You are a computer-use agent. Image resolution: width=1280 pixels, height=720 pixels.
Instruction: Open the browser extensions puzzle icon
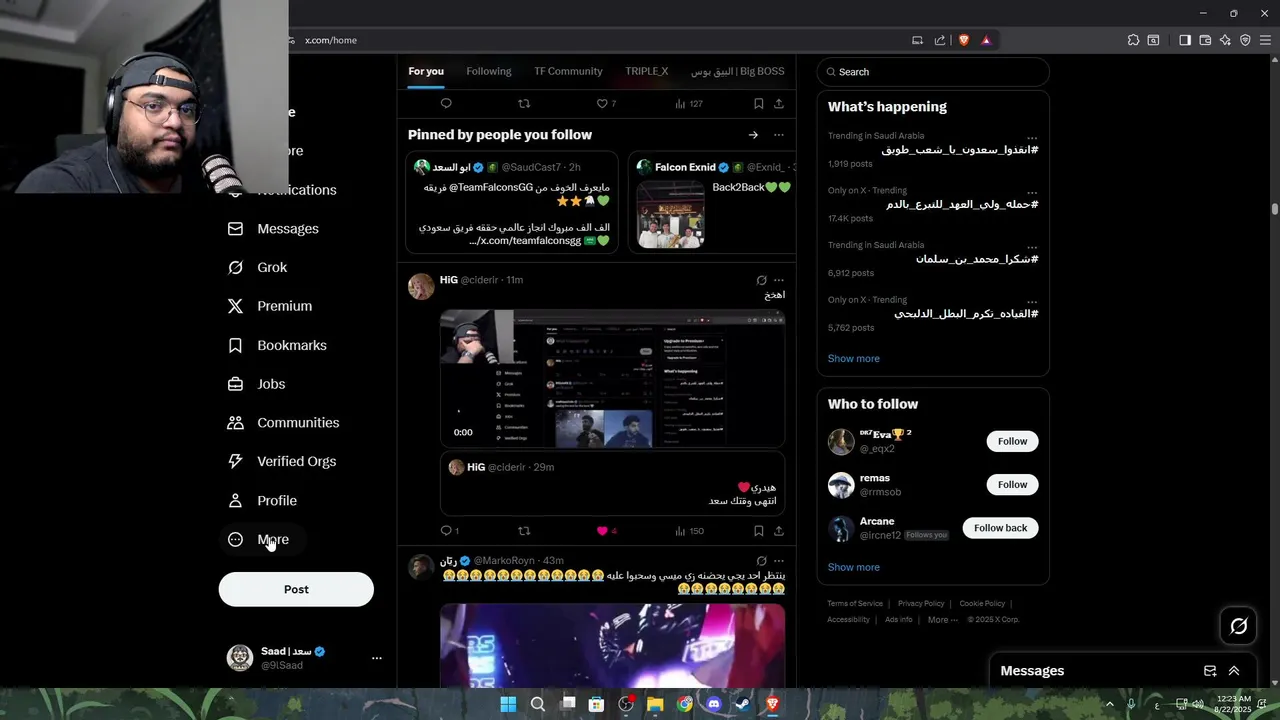coord(1133,40)
